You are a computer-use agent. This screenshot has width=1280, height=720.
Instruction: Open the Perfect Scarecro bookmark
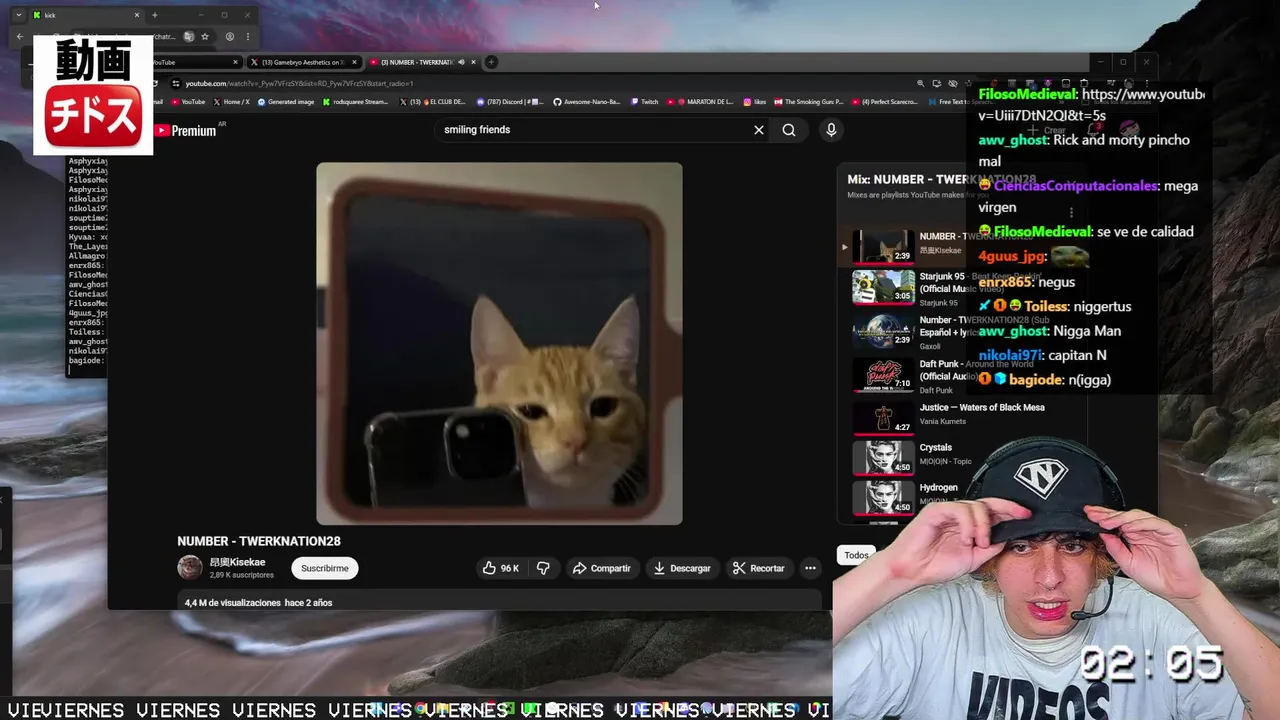884,101
